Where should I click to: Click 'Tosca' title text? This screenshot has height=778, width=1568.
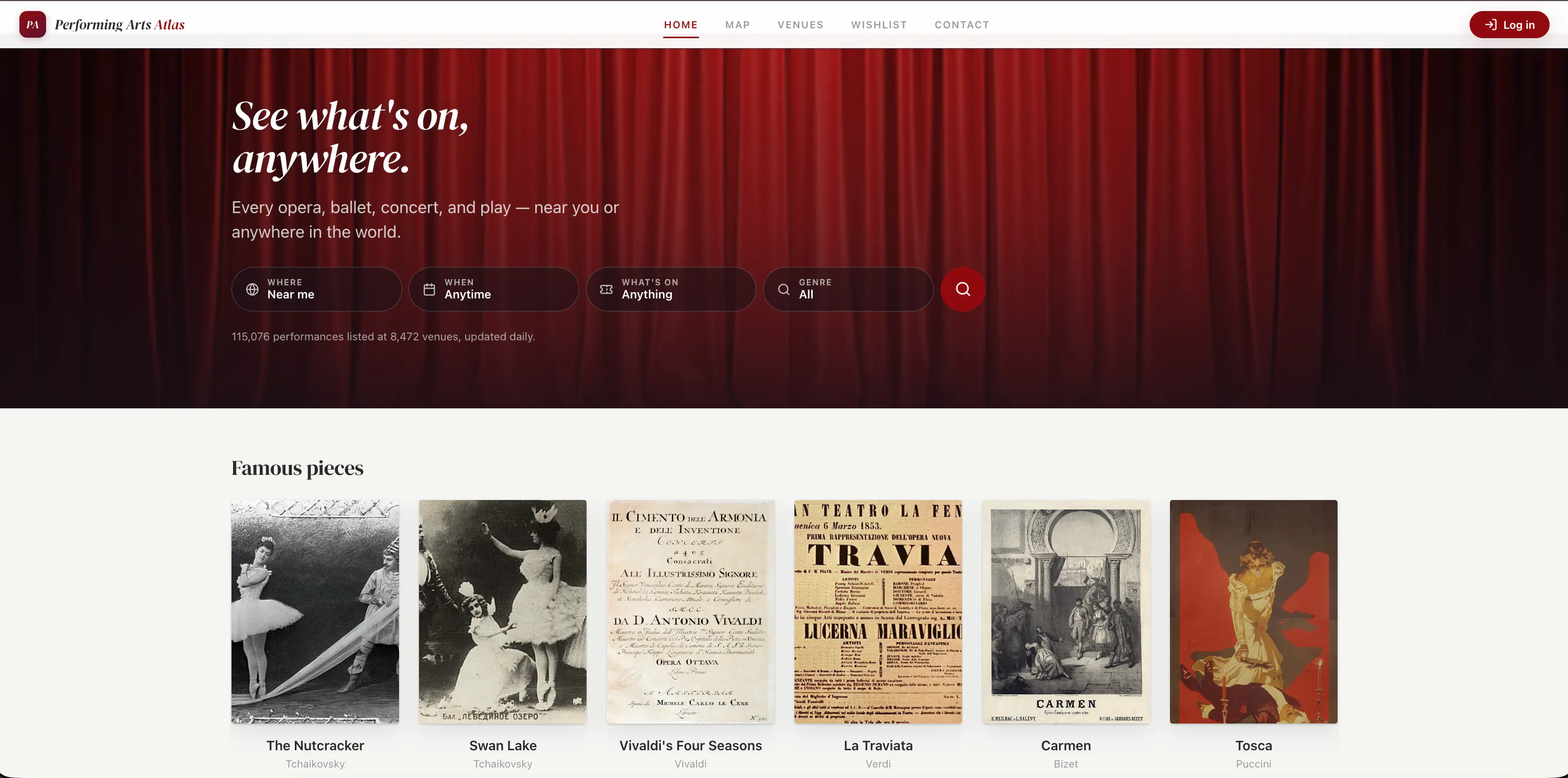click(1253, 745)
